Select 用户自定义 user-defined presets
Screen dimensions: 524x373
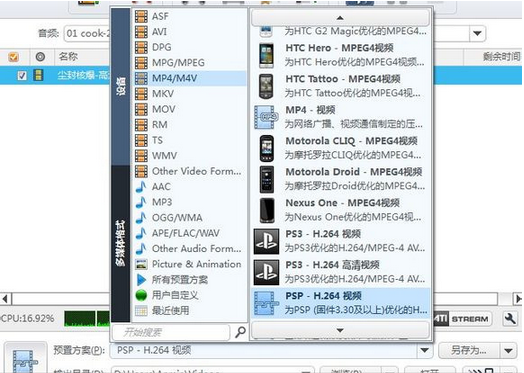[x=189, y=295]
